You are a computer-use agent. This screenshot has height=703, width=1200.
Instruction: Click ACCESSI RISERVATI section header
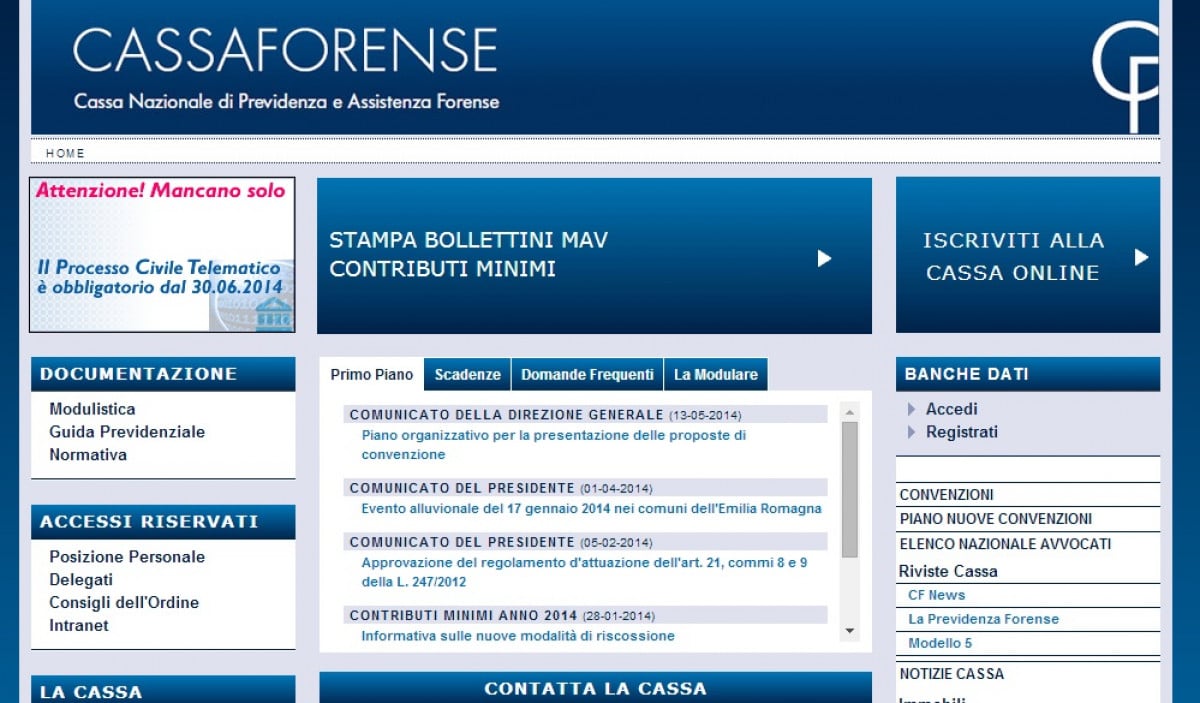point(163,522)
